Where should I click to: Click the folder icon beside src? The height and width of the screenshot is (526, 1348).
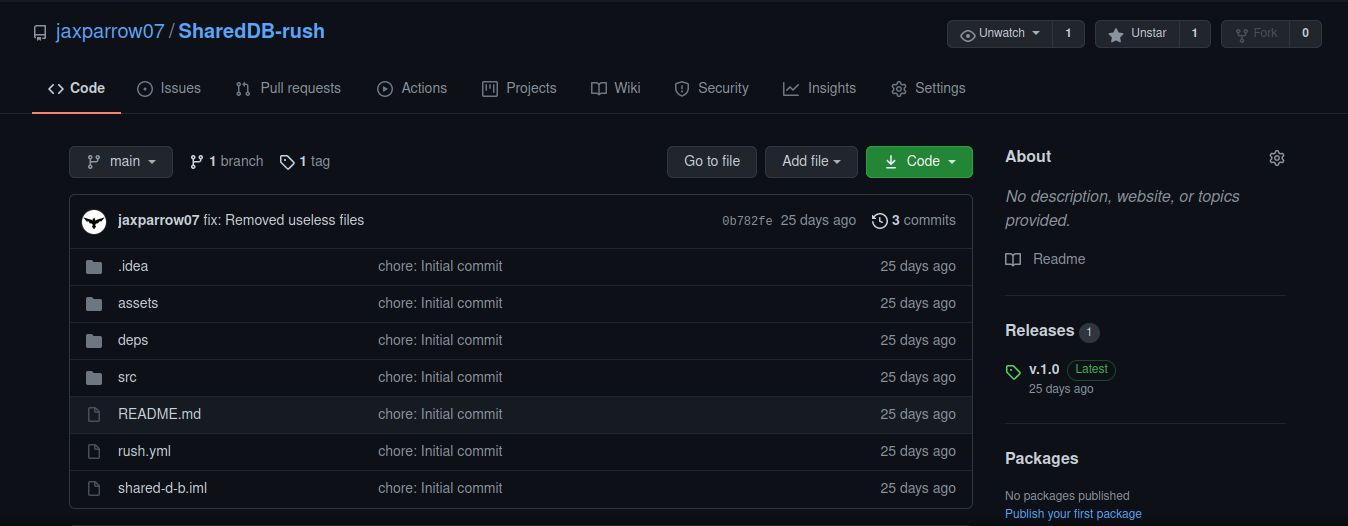point(94,377)
